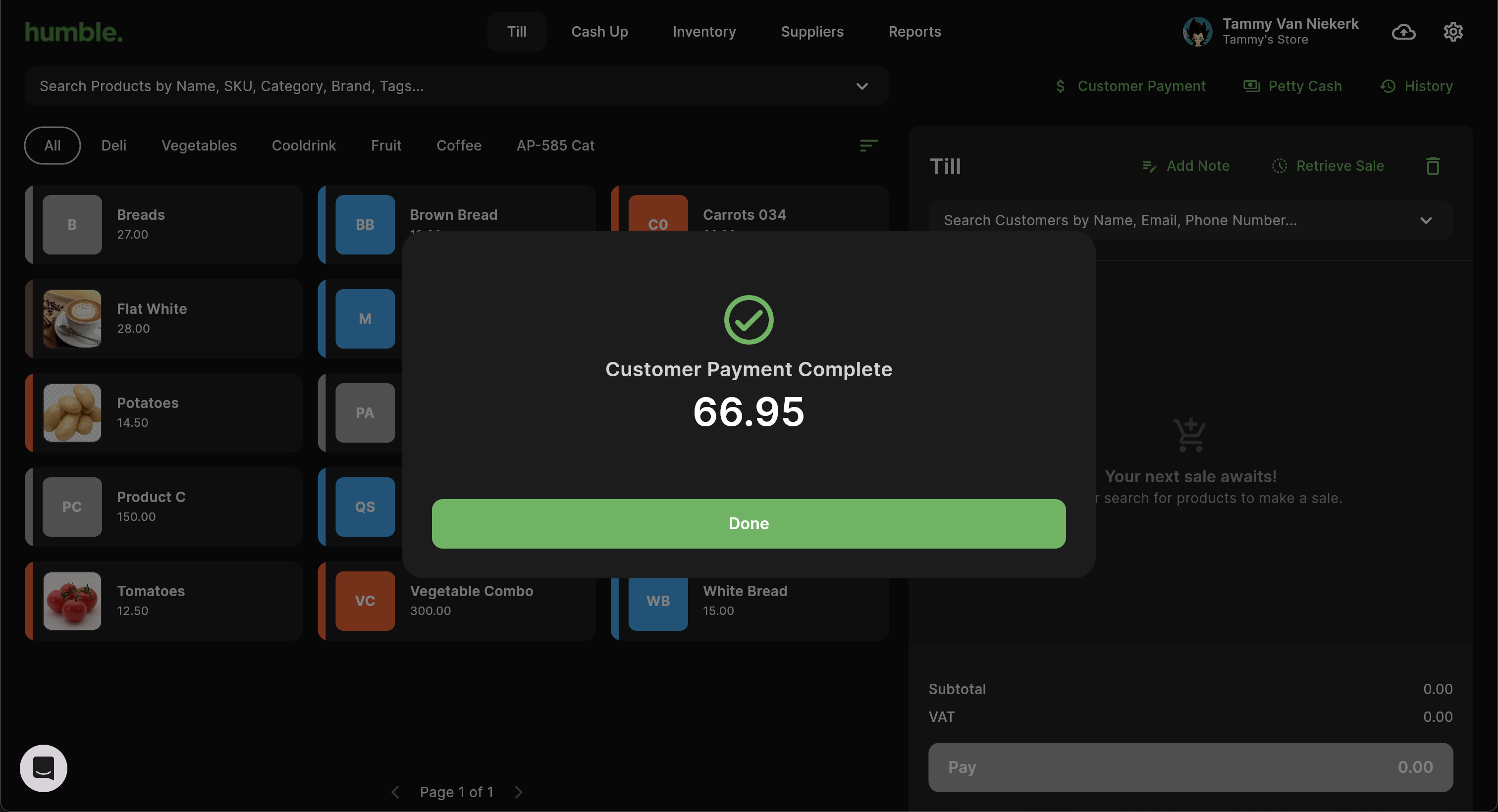This screenshot has height=812, width=1498.
Task: Open the sort filter lines icon
Action: pos(868,145)
